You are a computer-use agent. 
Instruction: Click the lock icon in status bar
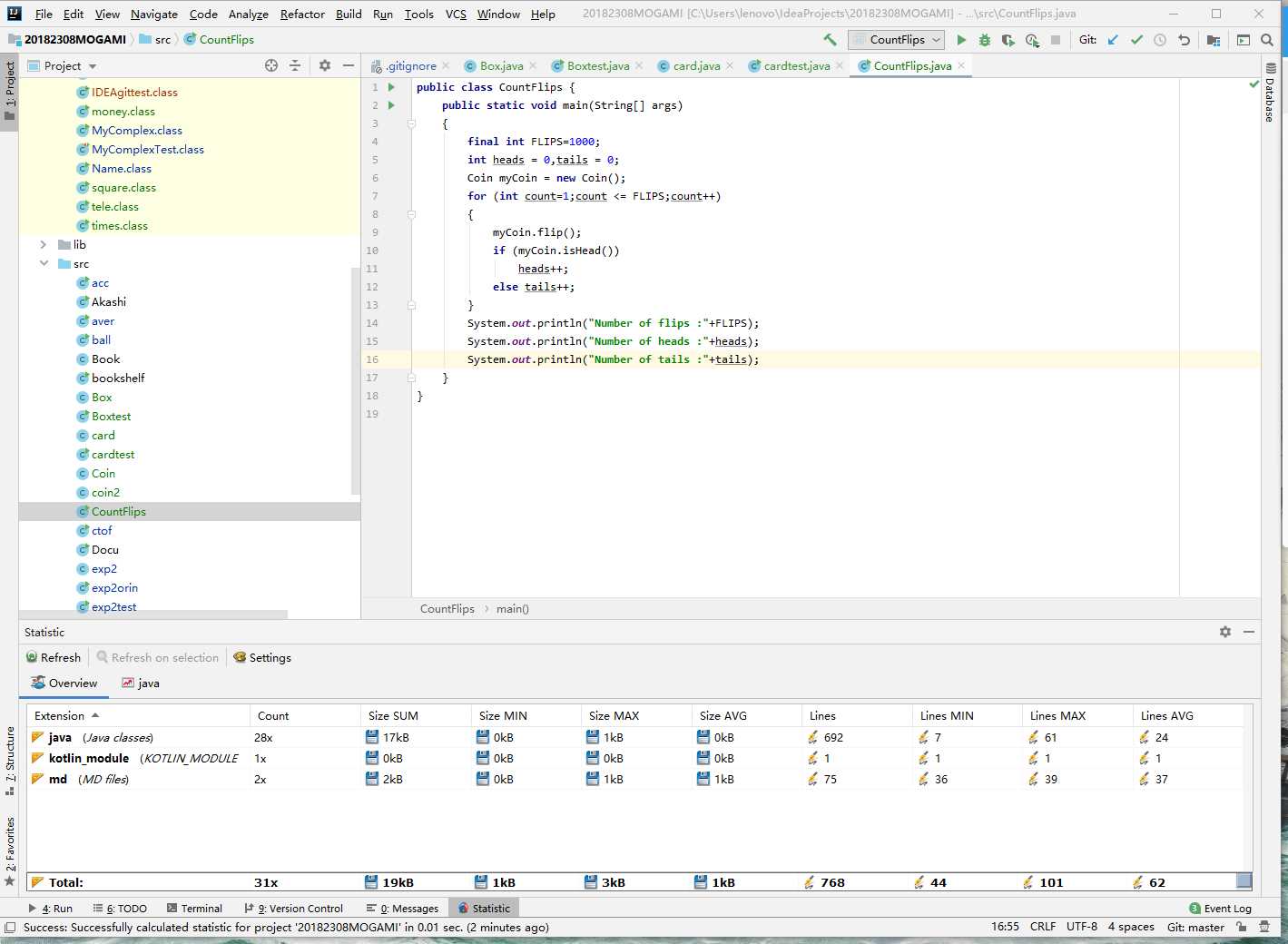coord(1242,927)
